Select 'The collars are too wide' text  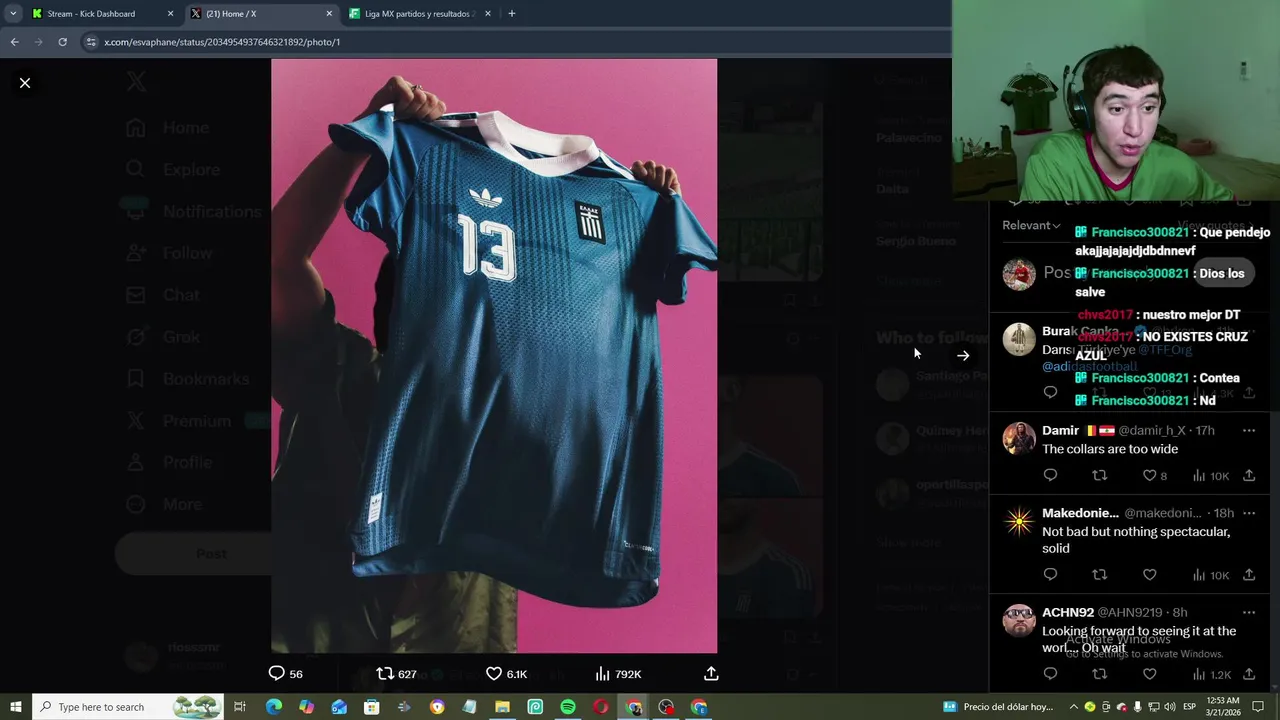click(1110, 449)
